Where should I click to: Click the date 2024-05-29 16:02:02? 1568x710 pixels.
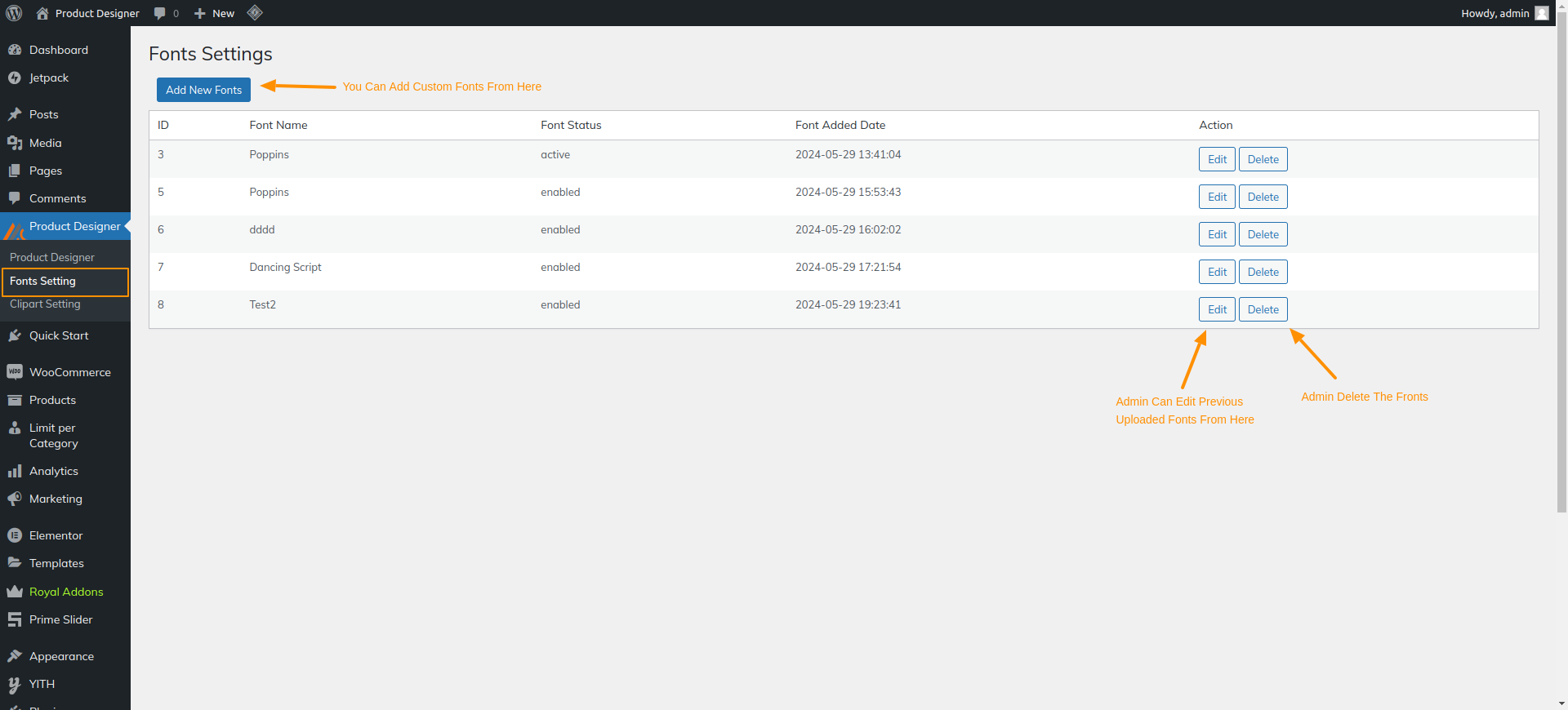848,229
